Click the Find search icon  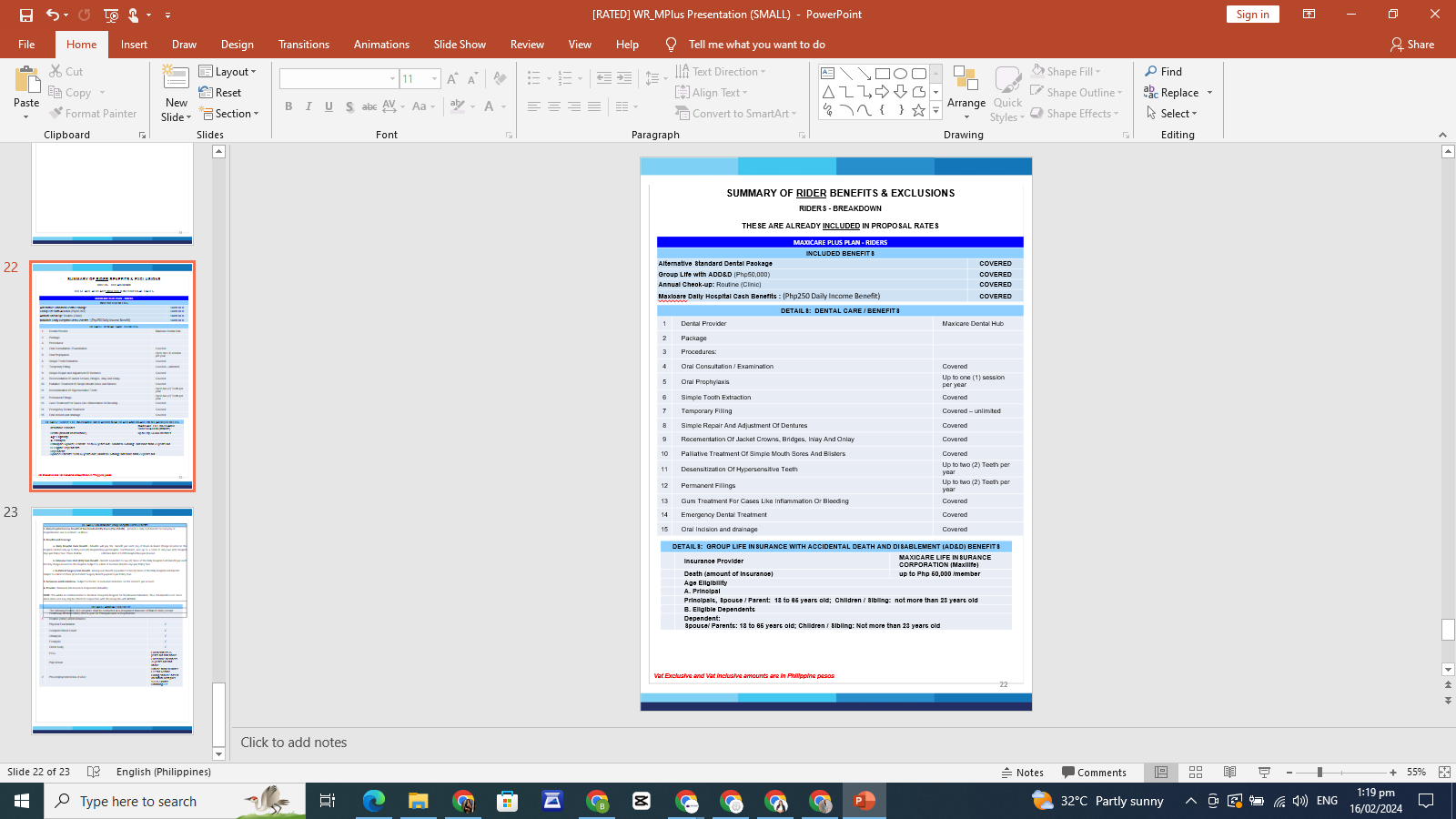(x=1151, y=72)
